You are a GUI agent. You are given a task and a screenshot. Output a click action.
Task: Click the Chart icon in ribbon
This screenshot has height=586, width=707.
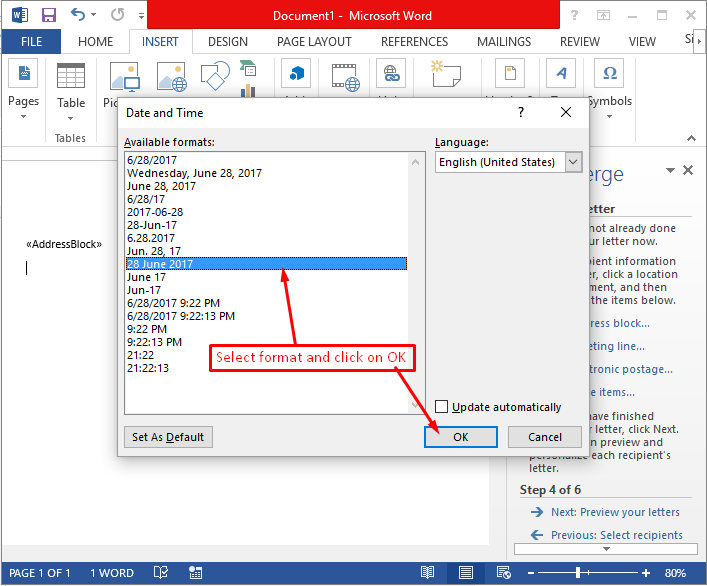click(248, 91)
